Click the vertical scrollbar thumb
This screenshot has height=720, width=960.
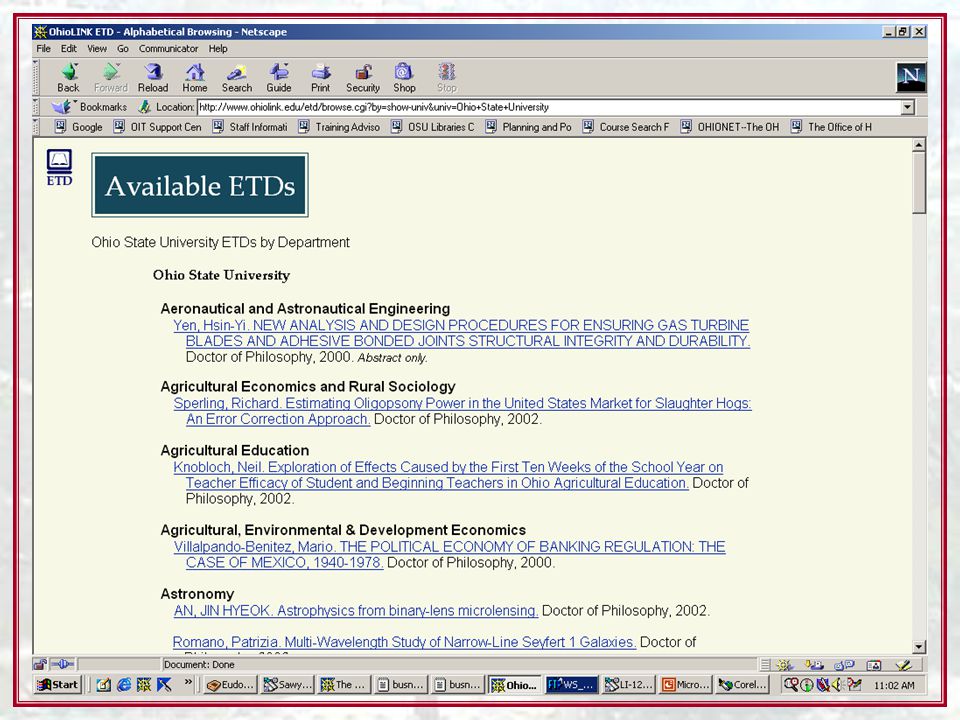tap(918, 182)
